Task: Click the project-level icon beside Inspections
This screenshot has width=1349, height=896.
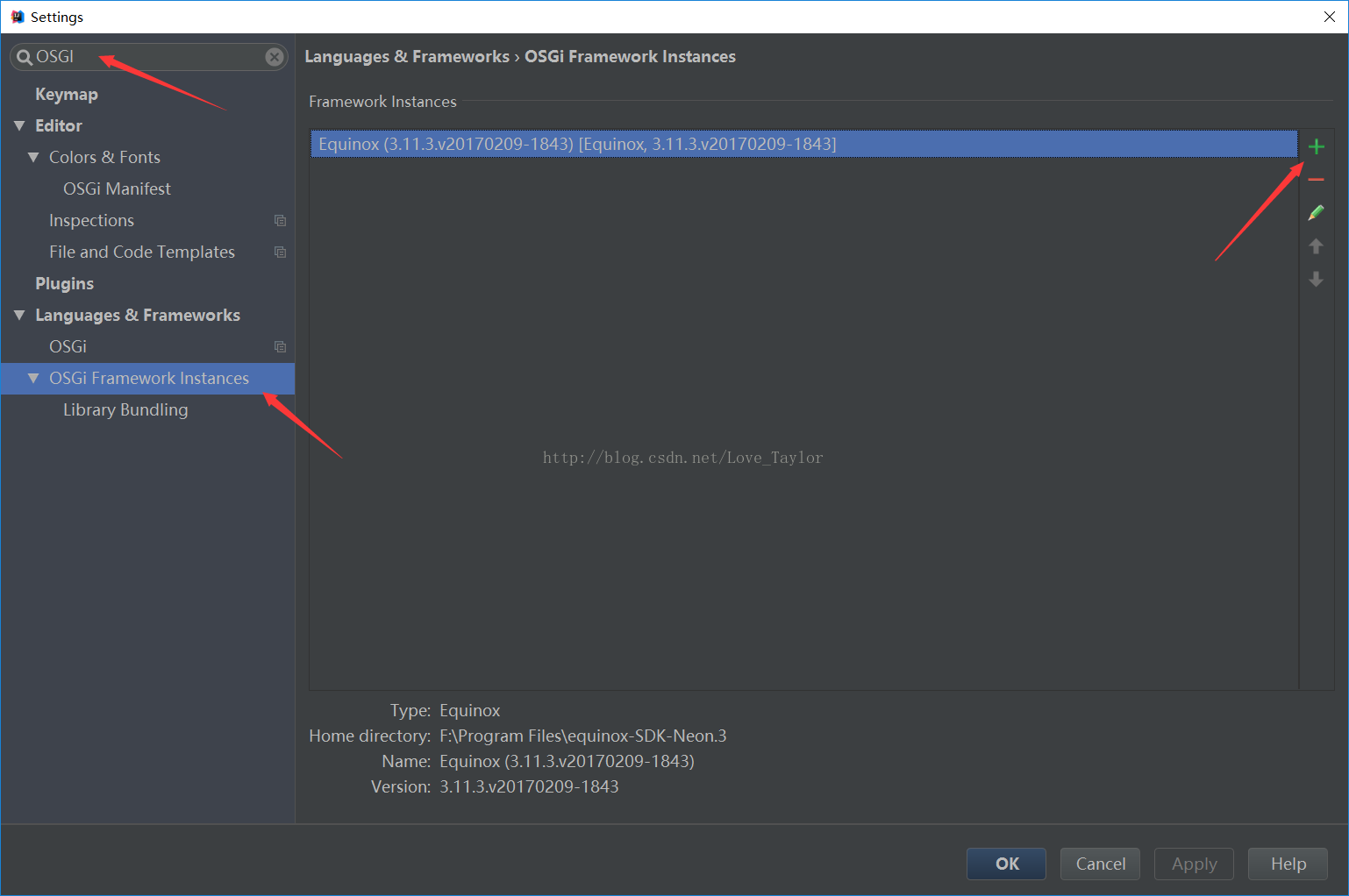Action: (x=280, y=221)
